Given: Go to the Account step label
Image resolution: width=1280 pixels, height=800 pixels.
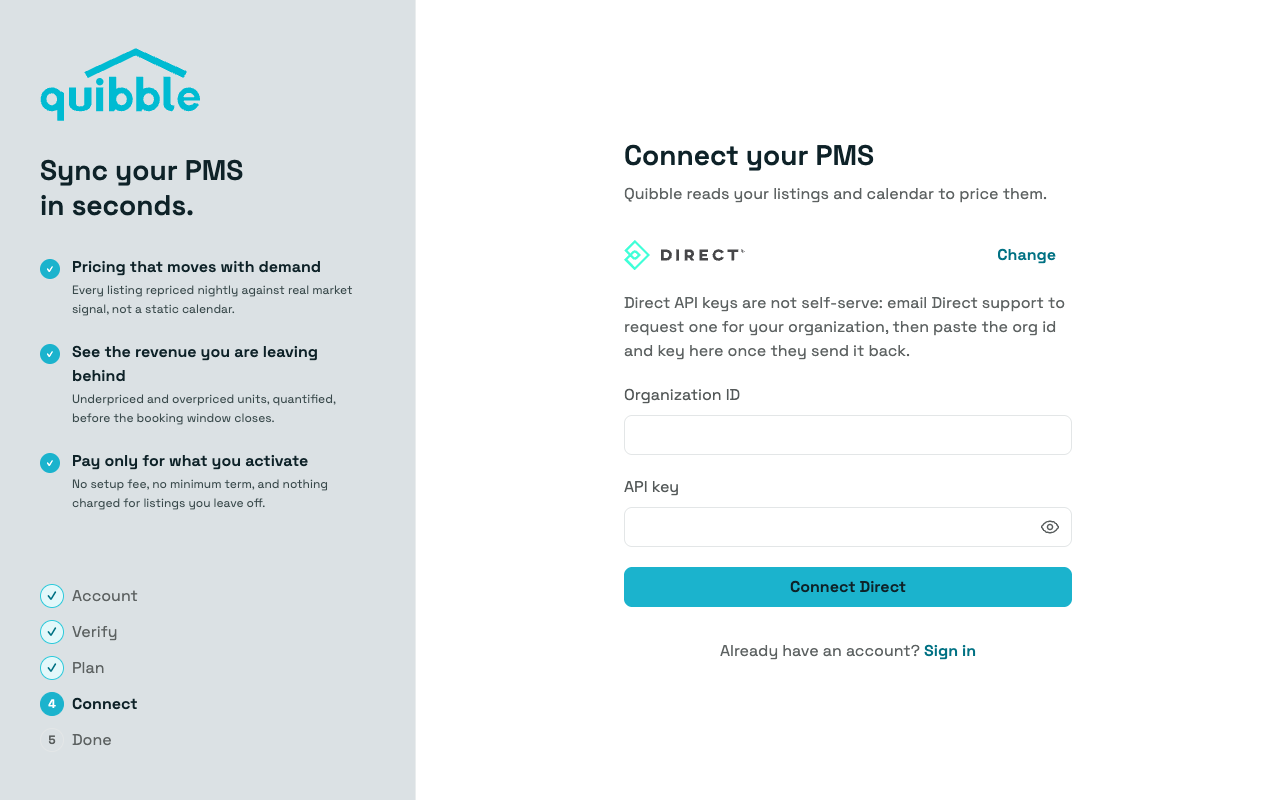Looking at the screenshot, I should coord(105,596).
